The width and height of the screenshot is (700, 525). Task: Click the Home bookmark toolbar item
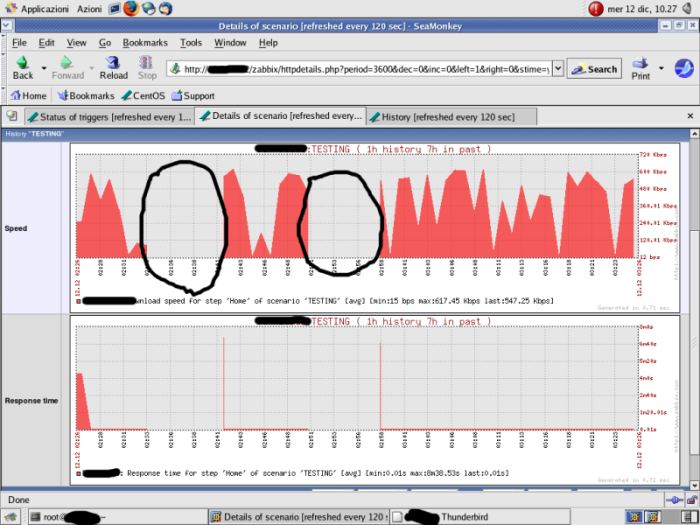[28, 96]
